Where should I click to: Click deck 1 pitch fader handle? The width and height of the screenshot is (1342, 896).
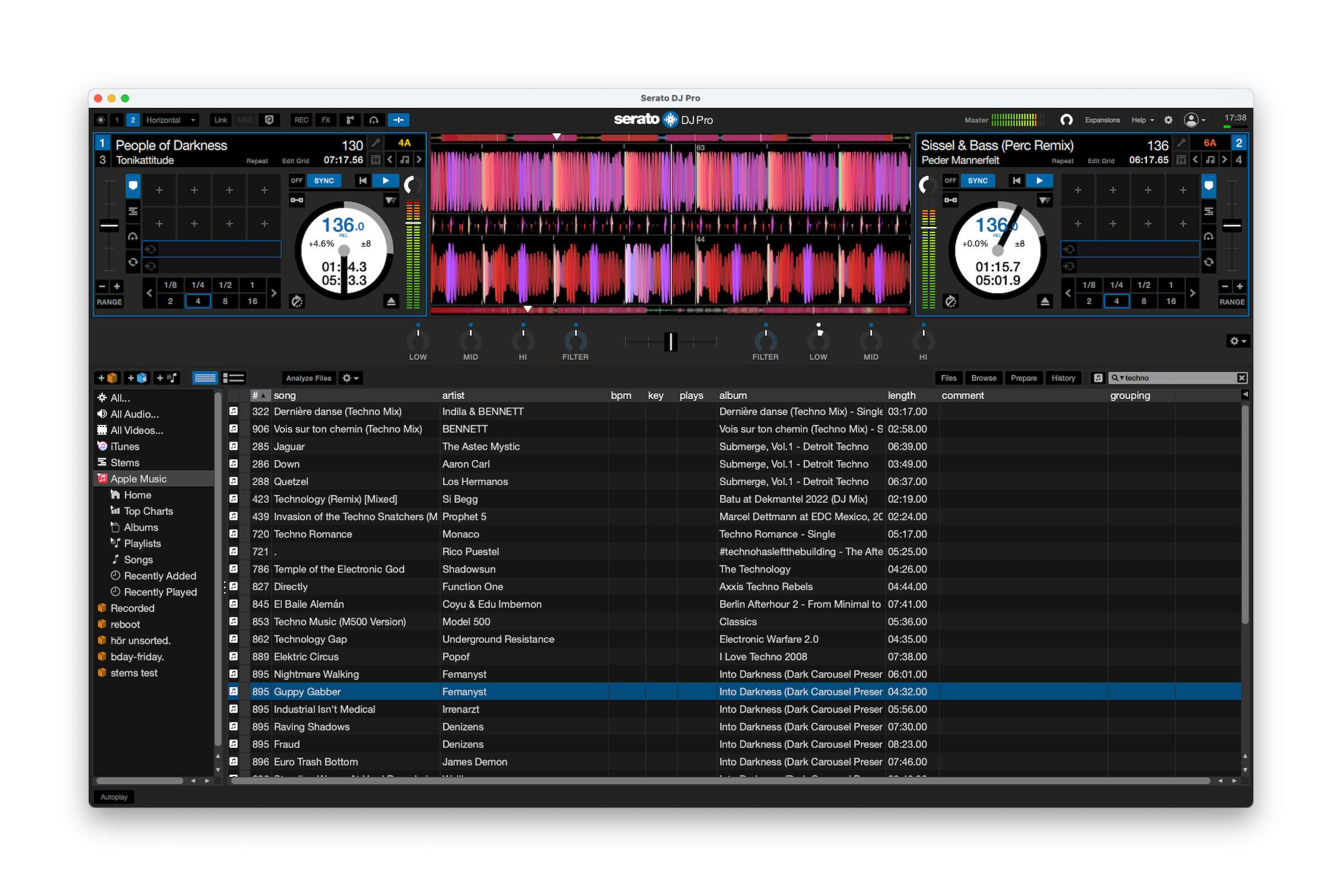coord(109,226)
